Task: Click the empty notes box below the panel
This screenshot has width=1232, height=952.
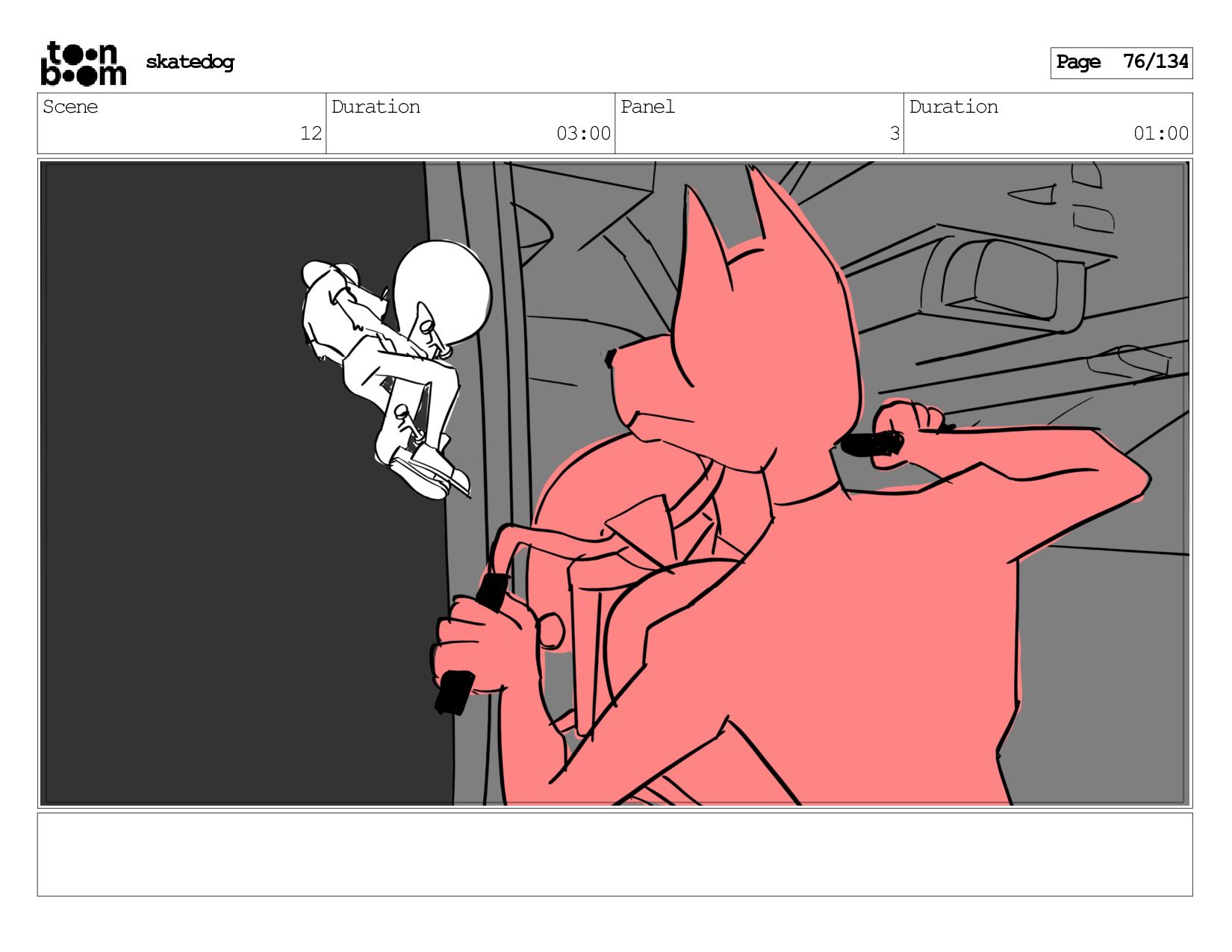Action: coord(615,855)
